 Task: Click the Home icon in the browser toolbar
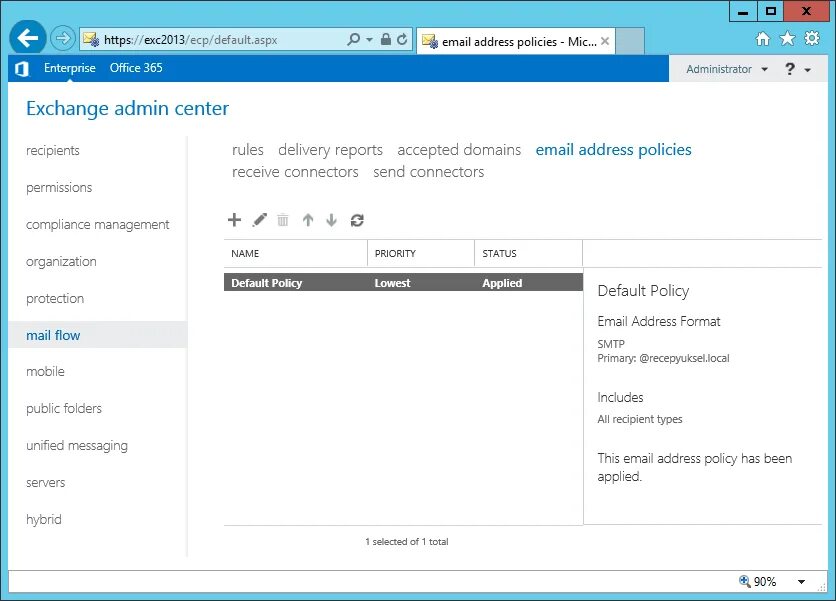(762, 37)
